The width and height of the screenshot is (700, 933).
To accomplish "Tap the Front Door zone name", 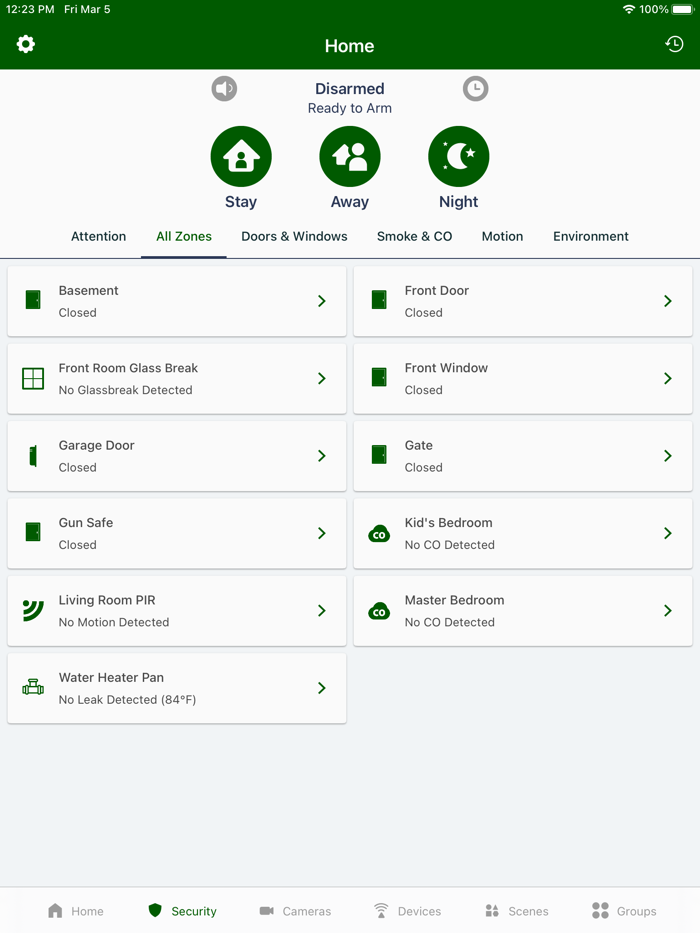I will [x=436, y=290].
